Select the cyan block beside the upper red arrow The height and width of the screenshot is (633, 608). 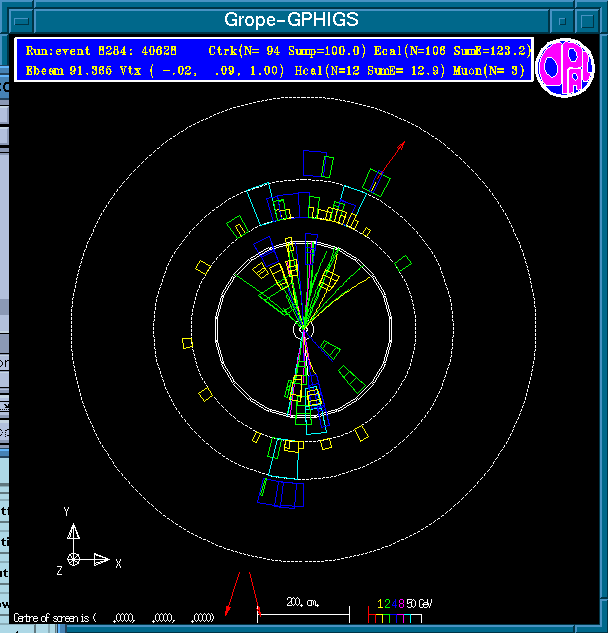pyautogui.click(x=376, y=182)
